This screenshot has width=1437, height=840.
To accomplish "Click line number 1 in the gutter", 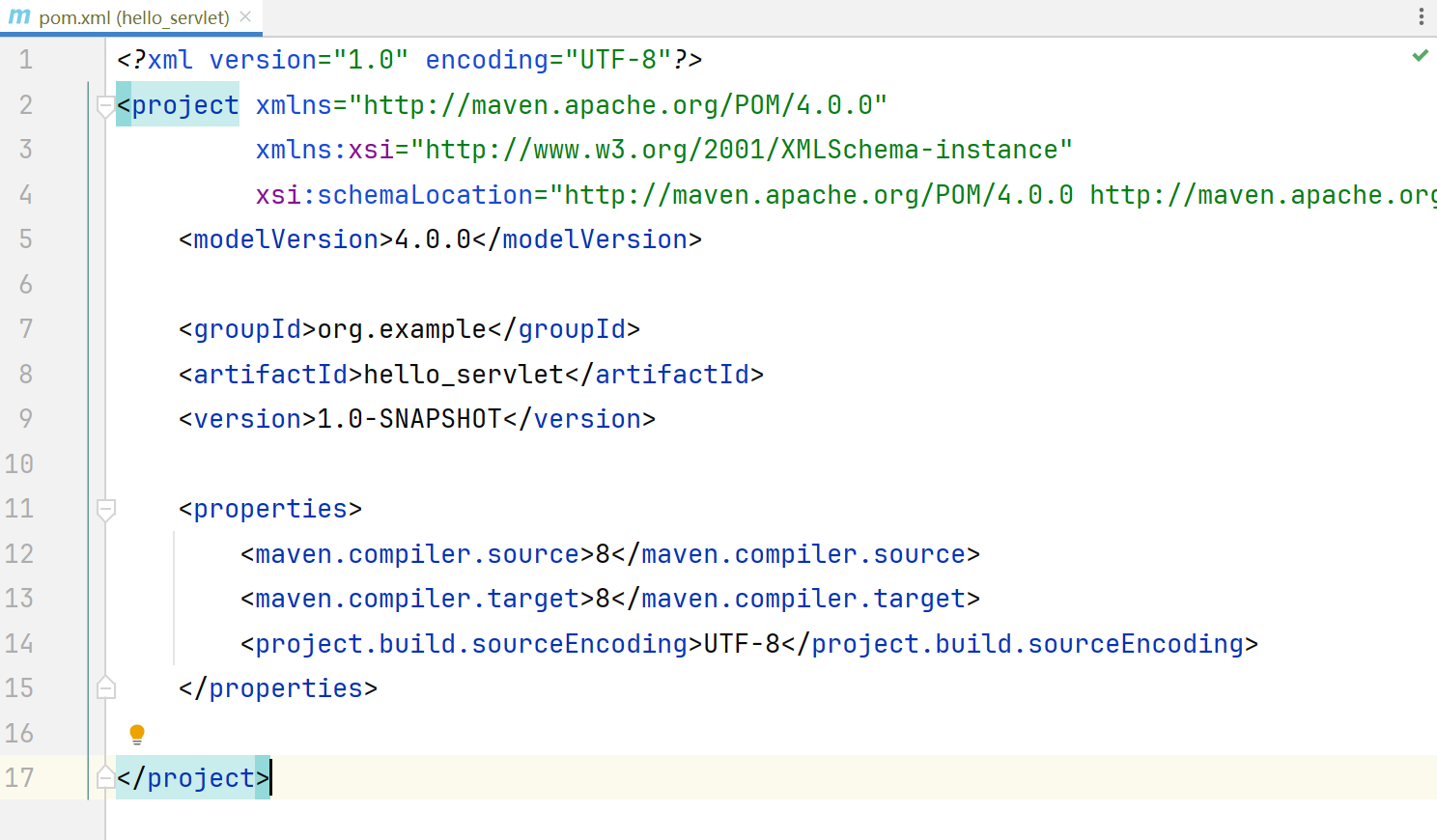I will click(x=26, y=60).
